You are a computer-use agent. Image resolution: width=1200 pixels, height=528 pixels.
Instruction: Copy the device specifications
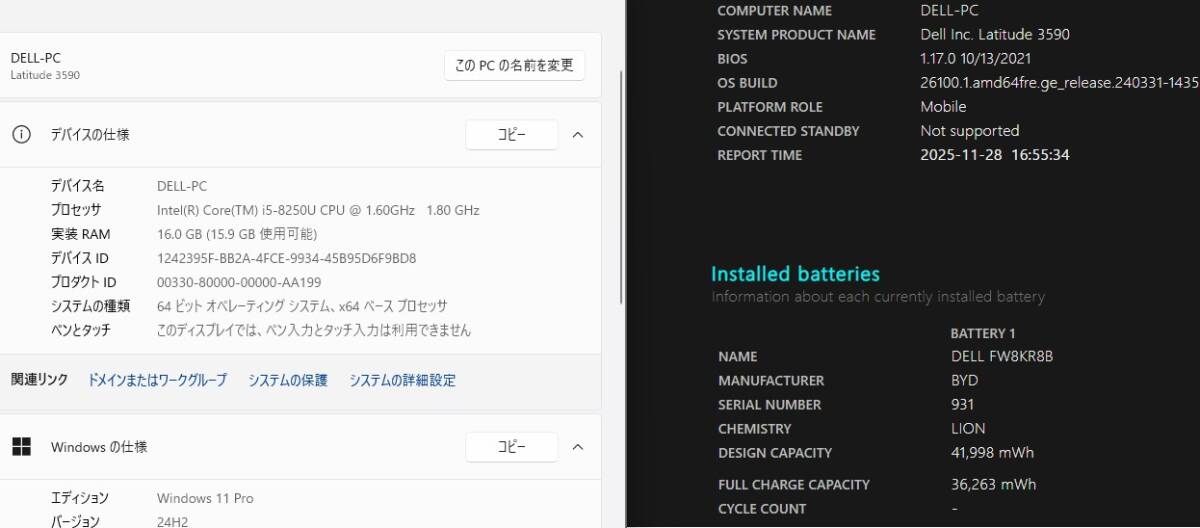point(511,135)
